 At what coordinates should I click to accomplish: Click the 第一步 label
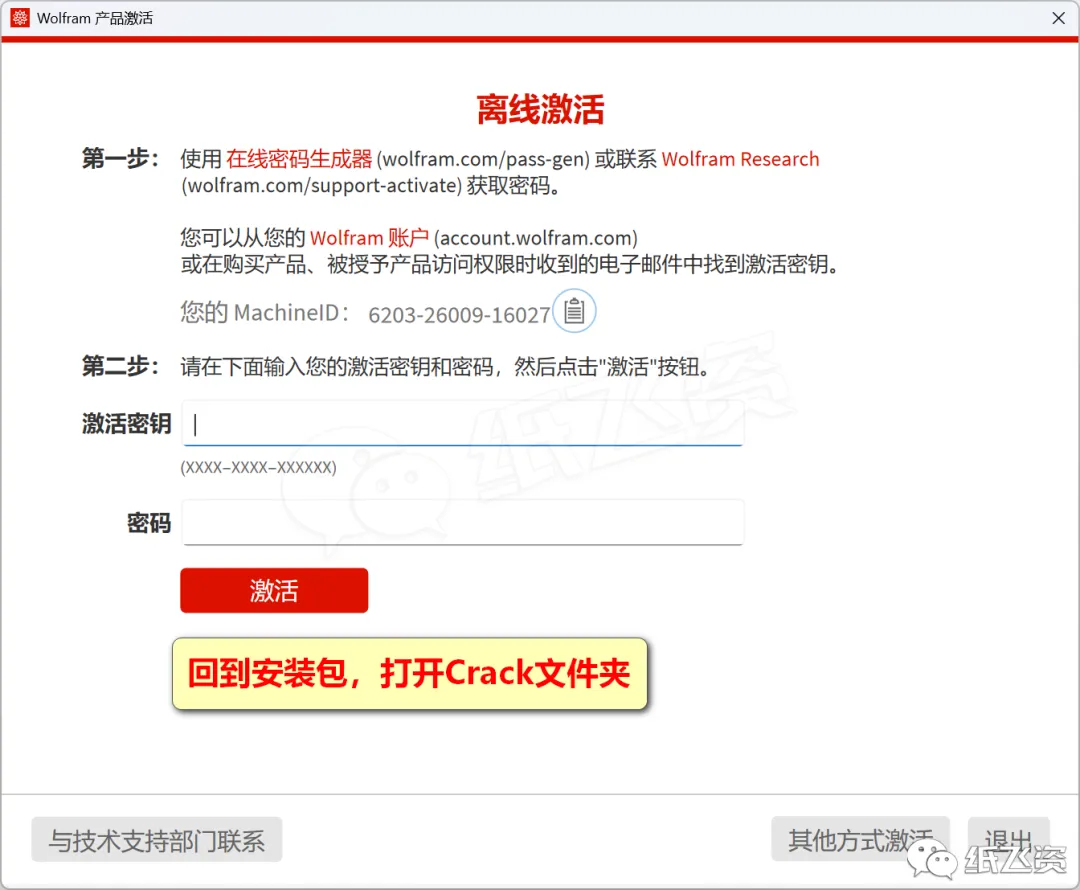(121, 158)
